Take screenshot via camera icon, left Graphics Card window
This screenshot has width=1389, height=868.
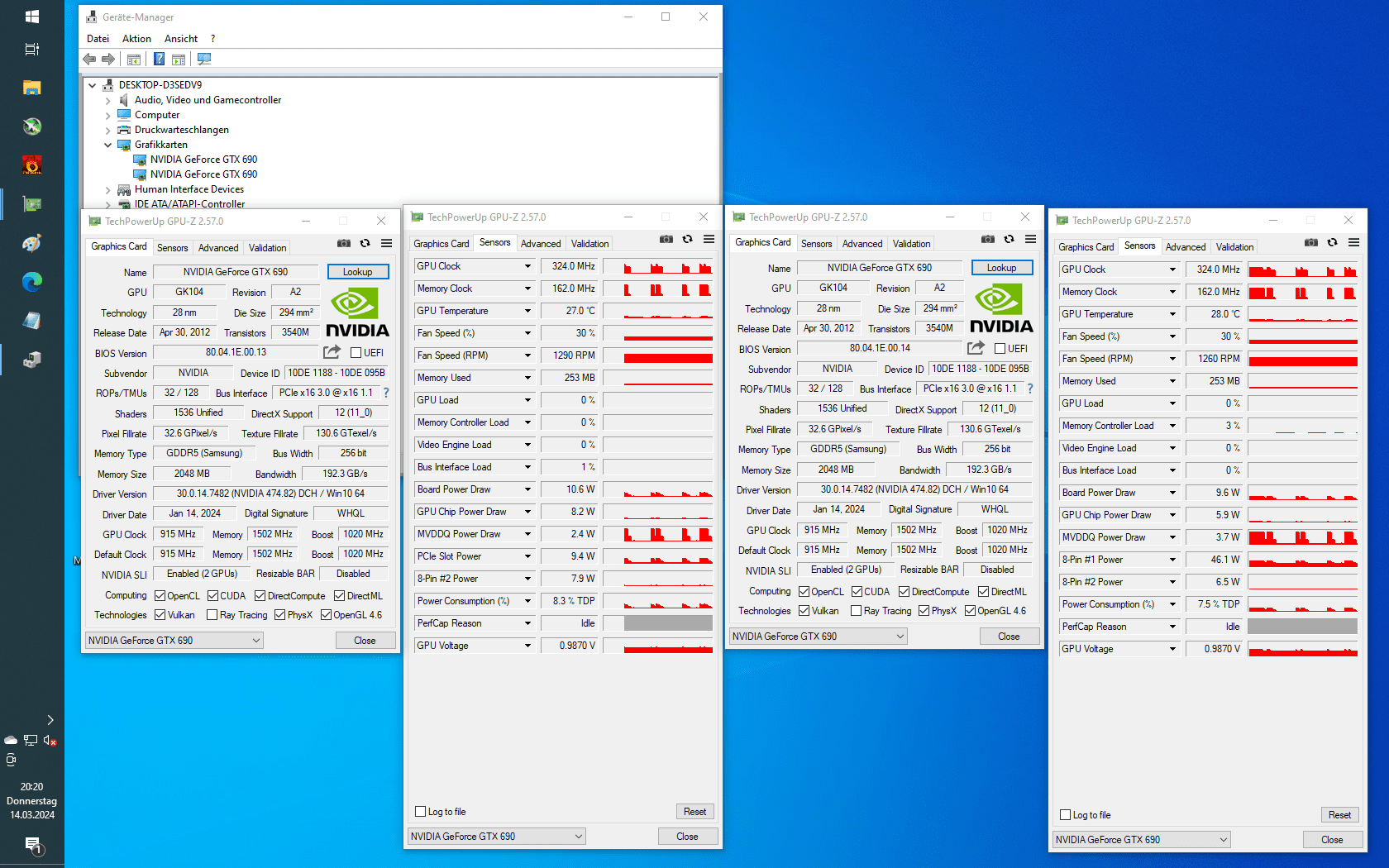[x=344, y=243]
